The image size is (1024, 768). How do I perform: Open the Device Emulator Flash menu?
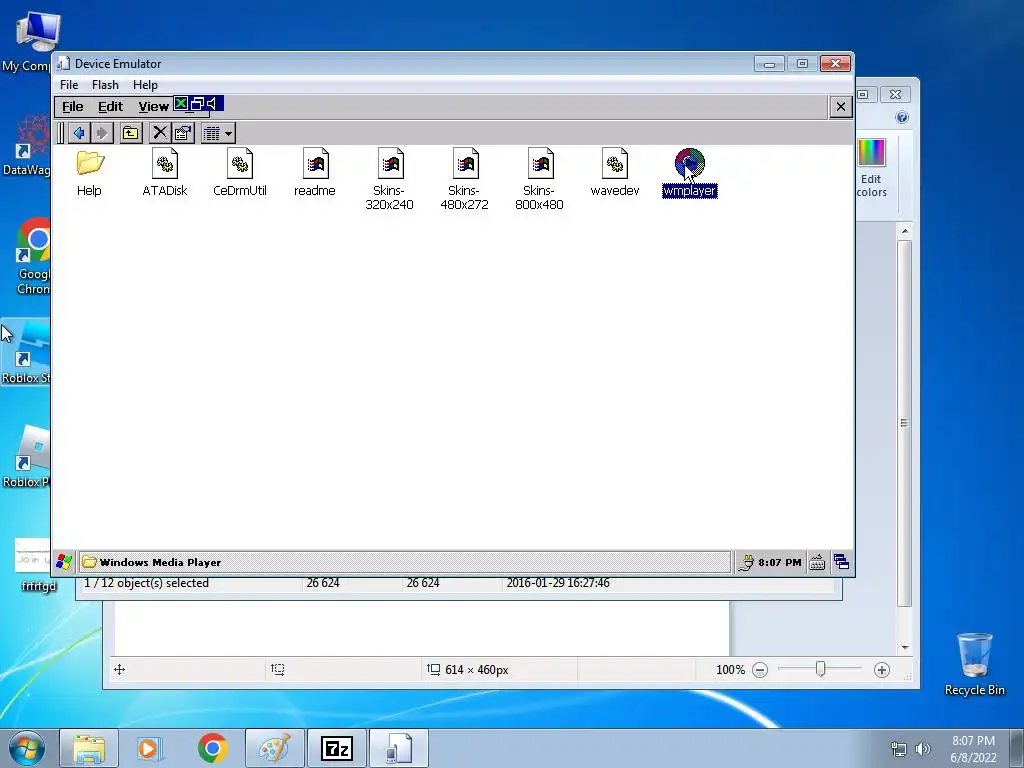[x=105, y=85]
